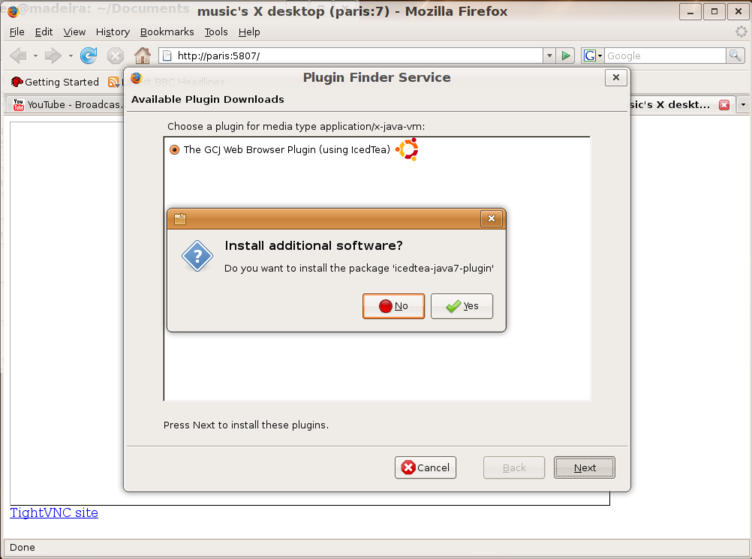Viewport: 752px width, 559px height.
Task: Open the TightVNC site link
Action: [x=54, y=512]
